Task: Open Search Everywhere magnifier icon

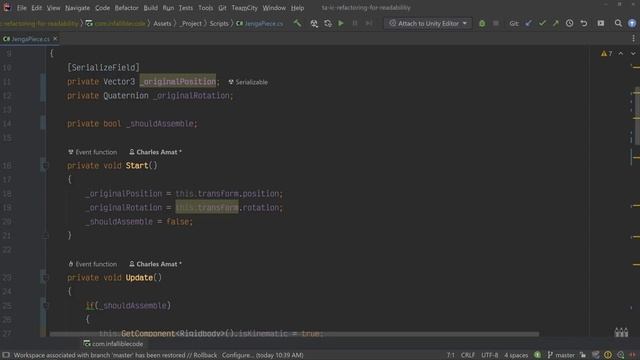Action: (618, 23)
